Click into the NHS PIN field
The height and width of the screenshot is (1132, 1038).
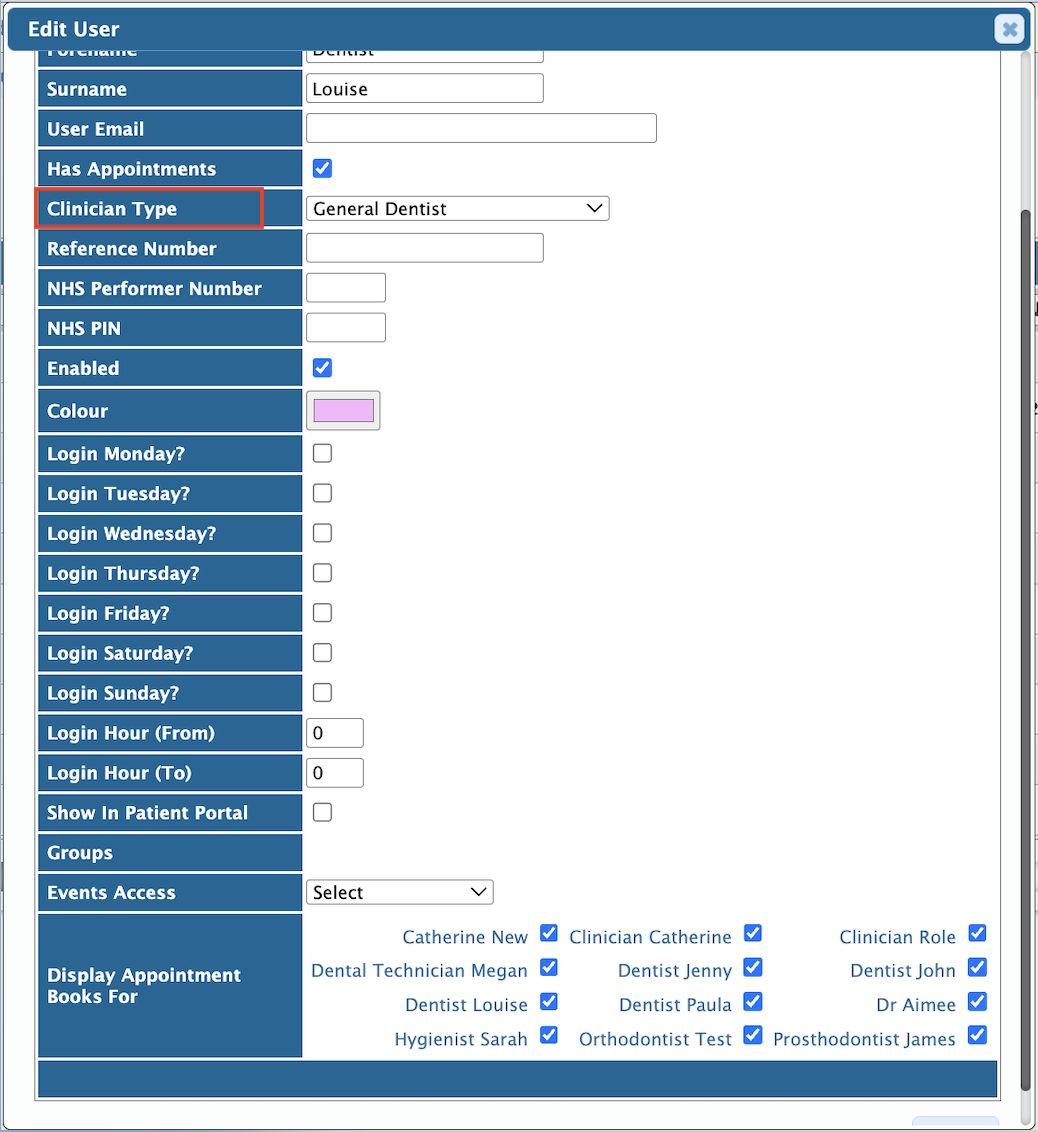pyautogui.click(x=346, y=327)
